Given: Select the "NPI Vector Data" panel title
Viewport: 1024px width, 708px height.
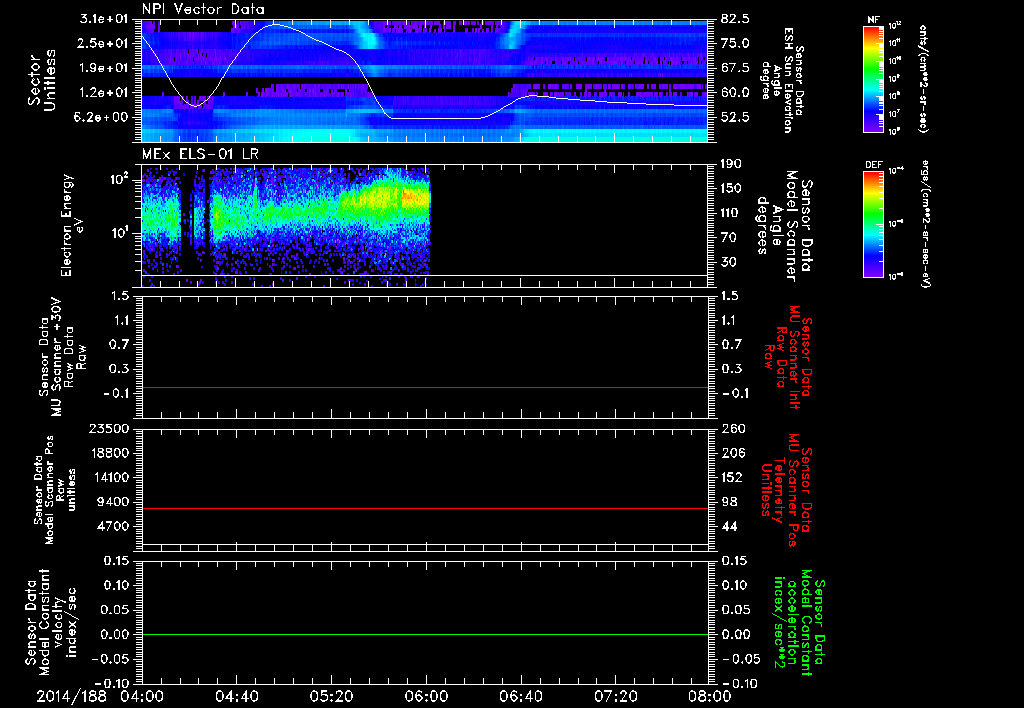Looking at the screenshot, I should pyautogui.click(x=203, y=9).
